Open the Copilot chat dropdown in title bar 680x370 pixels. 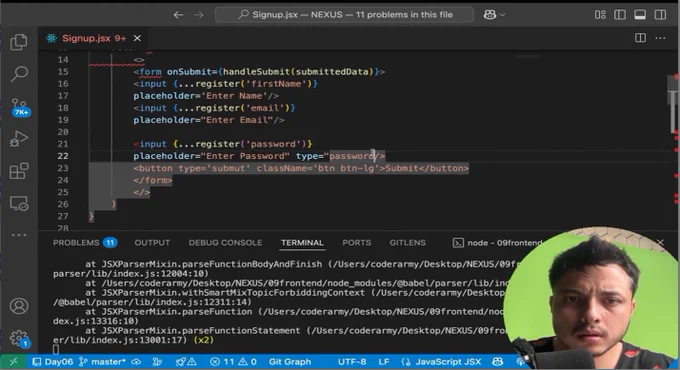(x=494, y=15)
